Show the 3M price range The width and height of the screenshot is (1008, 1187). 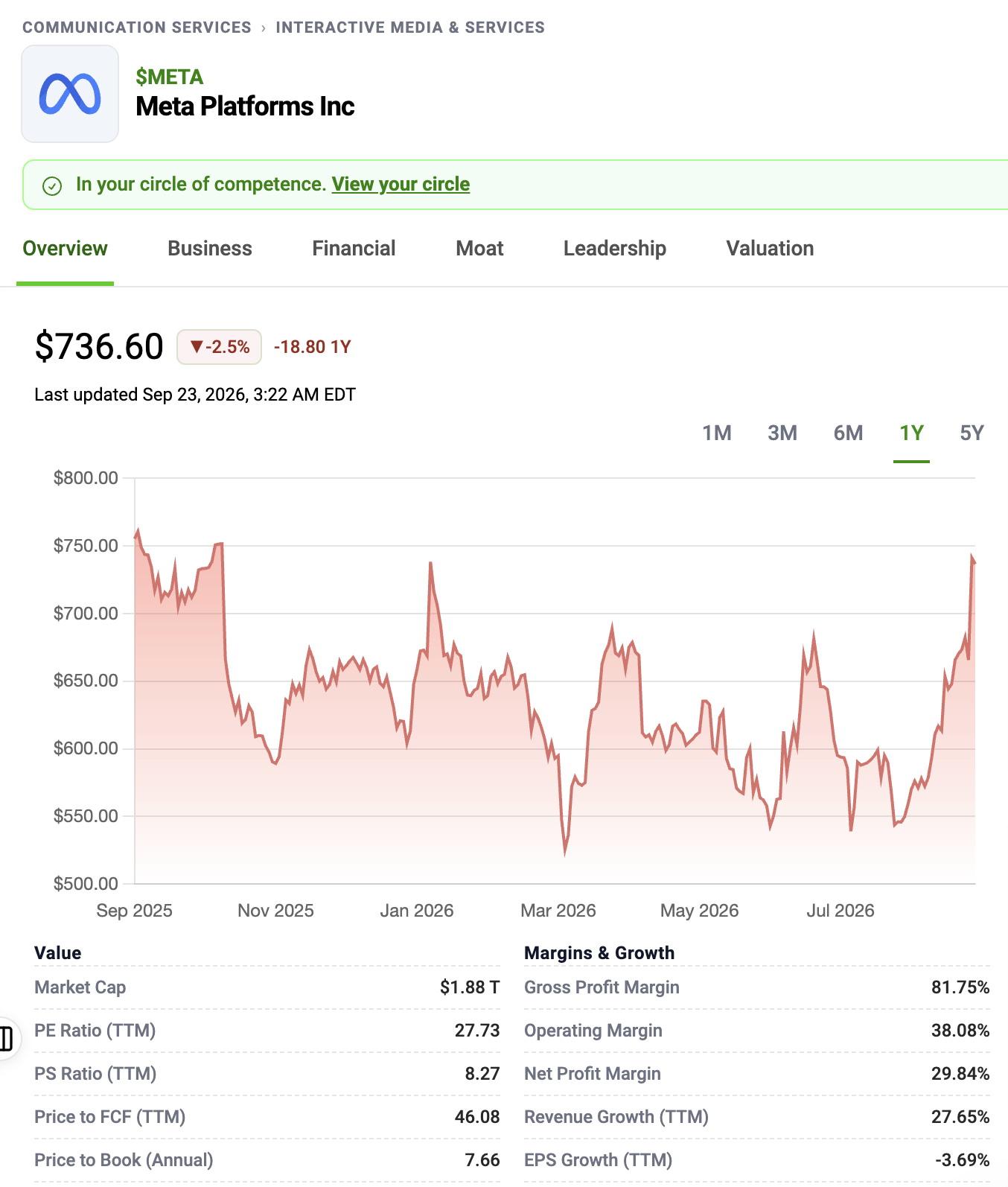[x=782, y=433]
